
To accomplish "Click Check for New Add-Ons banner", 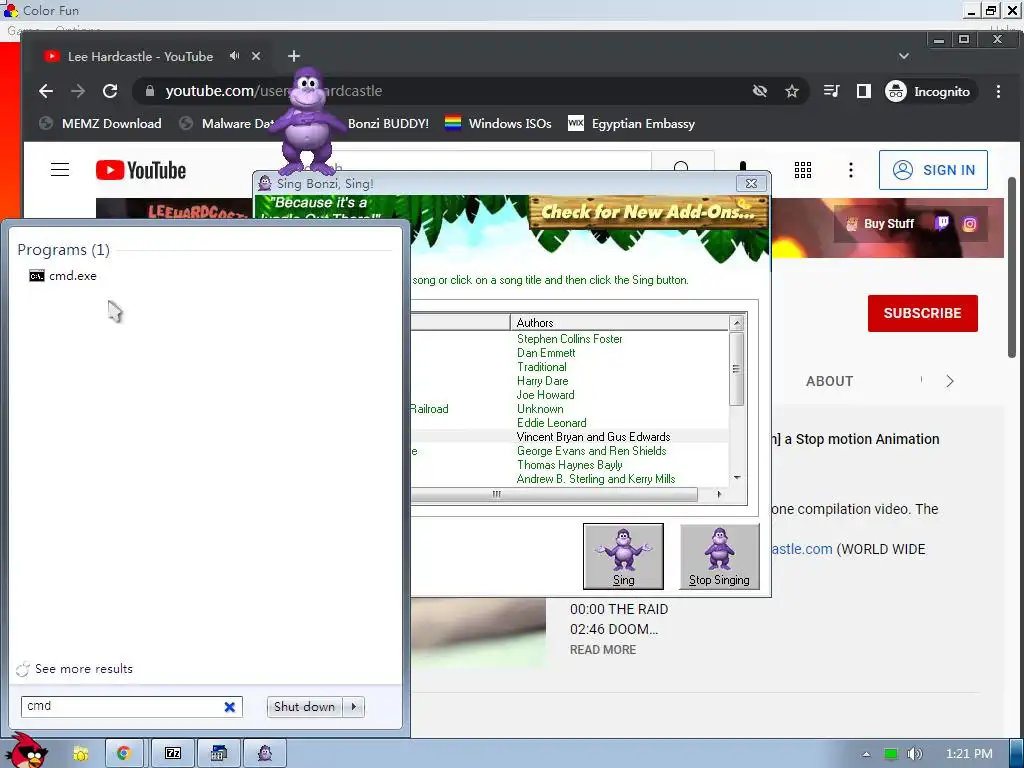I will pyautogui.click(x=648, y=212).
